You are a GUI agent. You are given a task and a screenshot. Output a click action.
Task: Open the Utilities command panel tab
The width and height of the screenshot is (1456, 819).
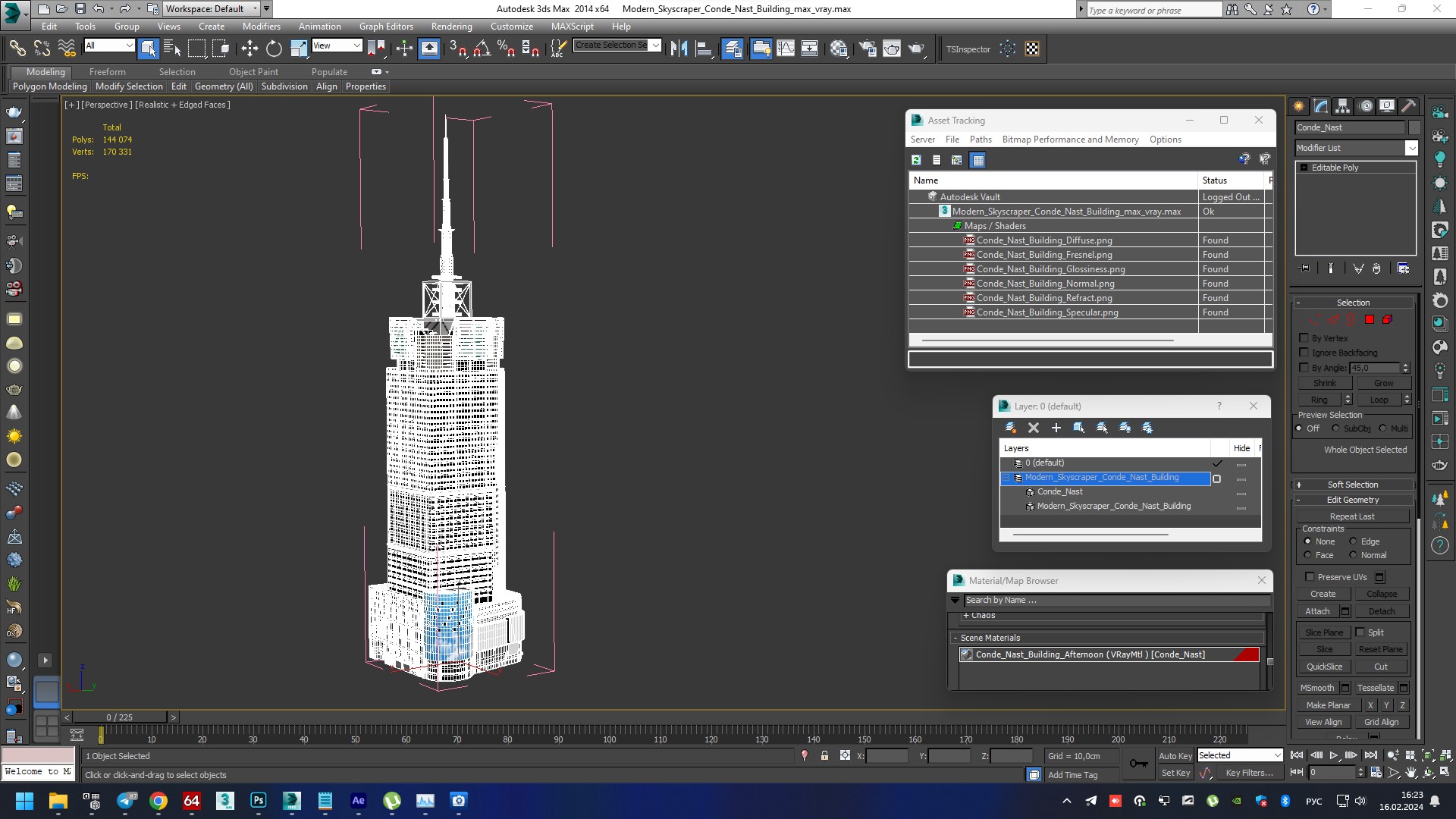[1409, 106]
